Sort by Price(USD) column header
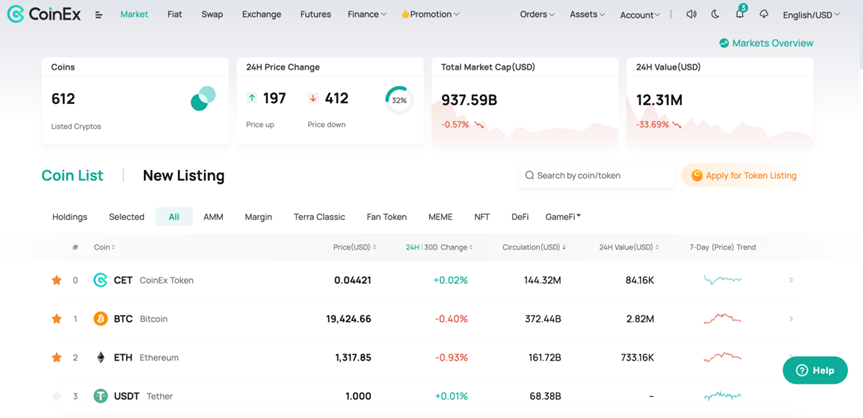This screenshot has height=418, width=863. point(354,247)
